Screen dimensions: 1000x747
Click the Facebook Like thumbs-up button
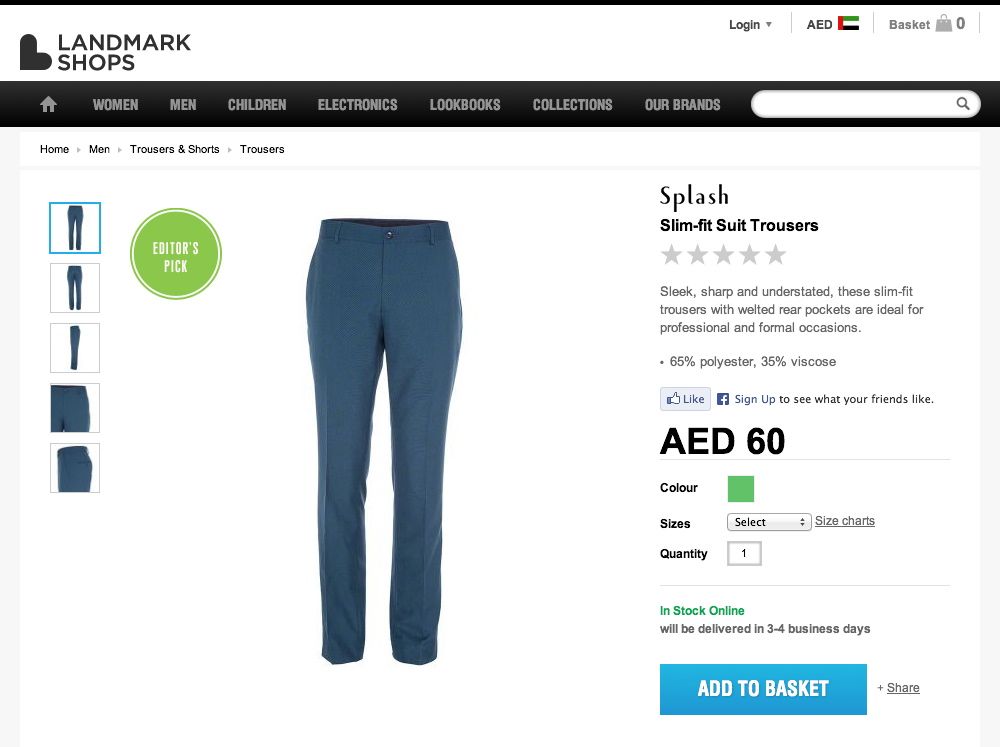(x=685, y=399)
